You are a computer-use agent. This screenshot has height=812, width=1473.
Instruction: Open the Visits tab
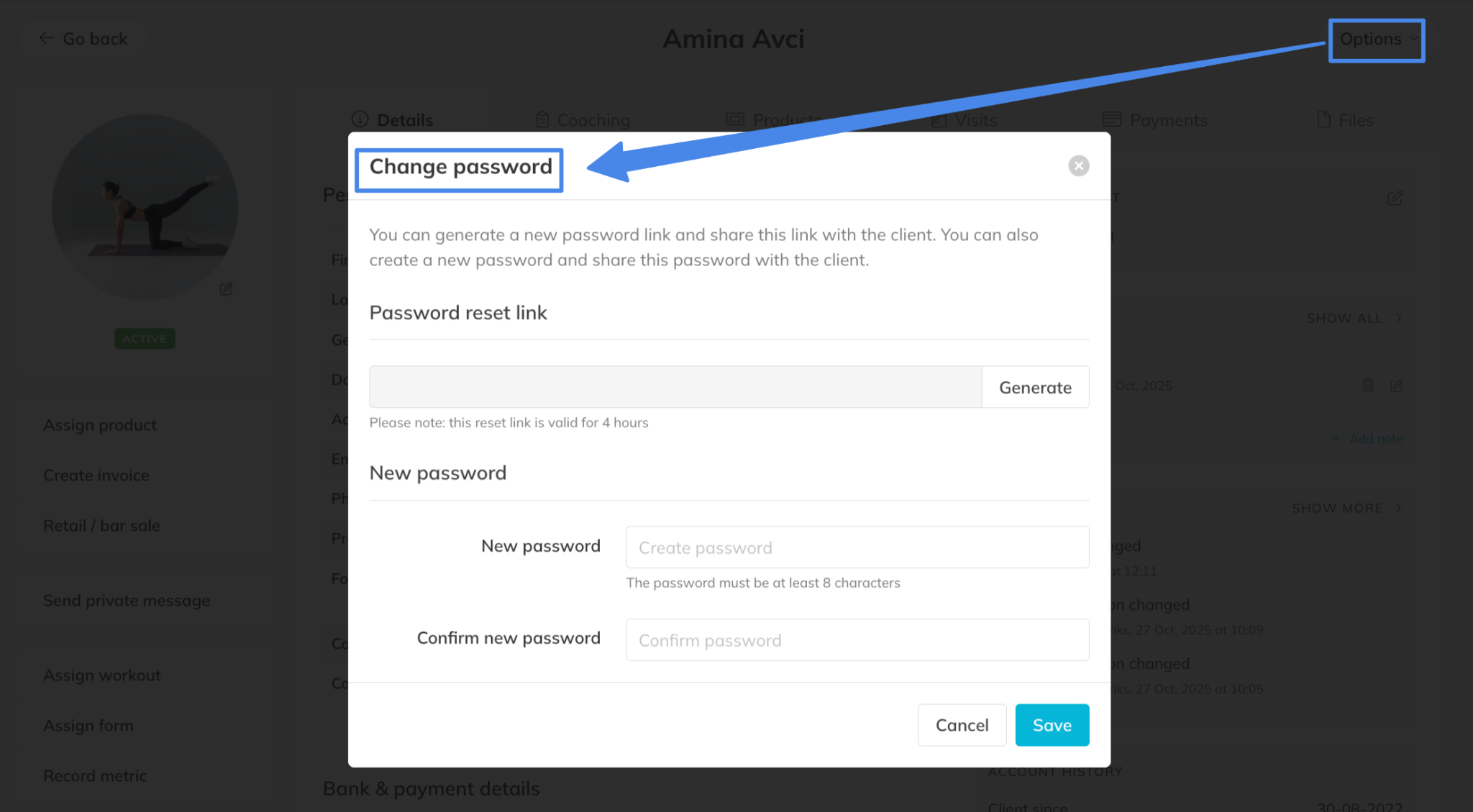(x=964, y=120)
